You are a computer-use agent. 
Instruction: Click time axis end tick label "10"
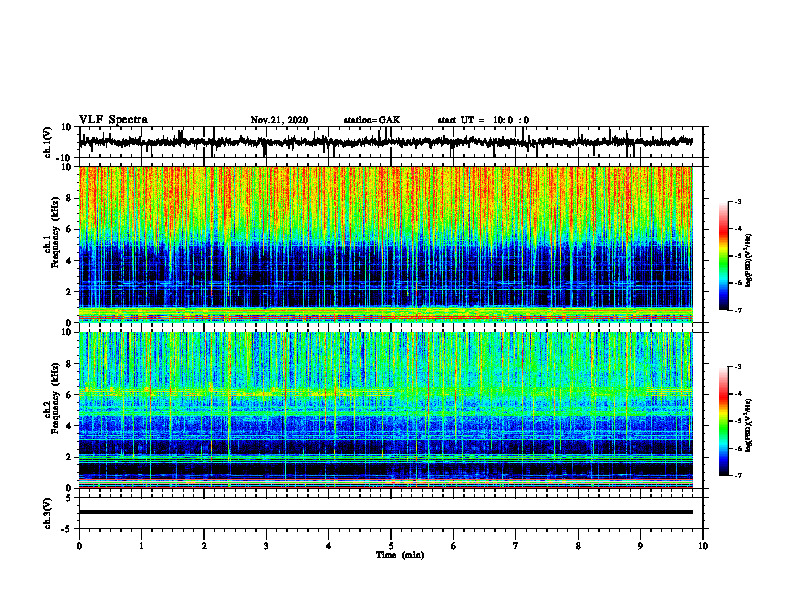(x=703, y=546)
